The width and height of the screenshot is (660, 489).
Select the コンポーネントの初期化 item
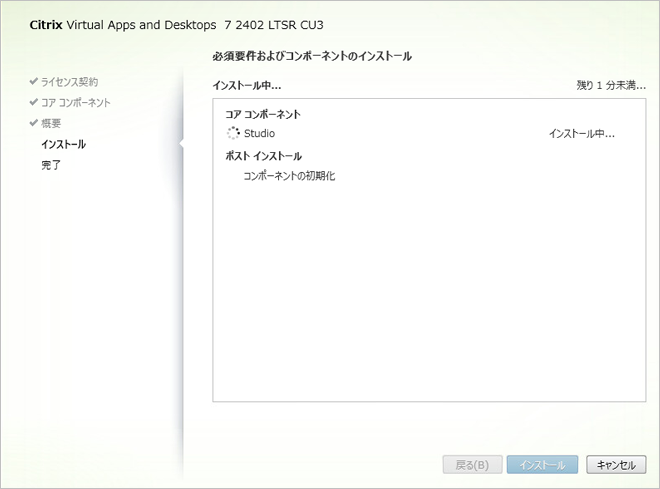click(x=291, y=176)
